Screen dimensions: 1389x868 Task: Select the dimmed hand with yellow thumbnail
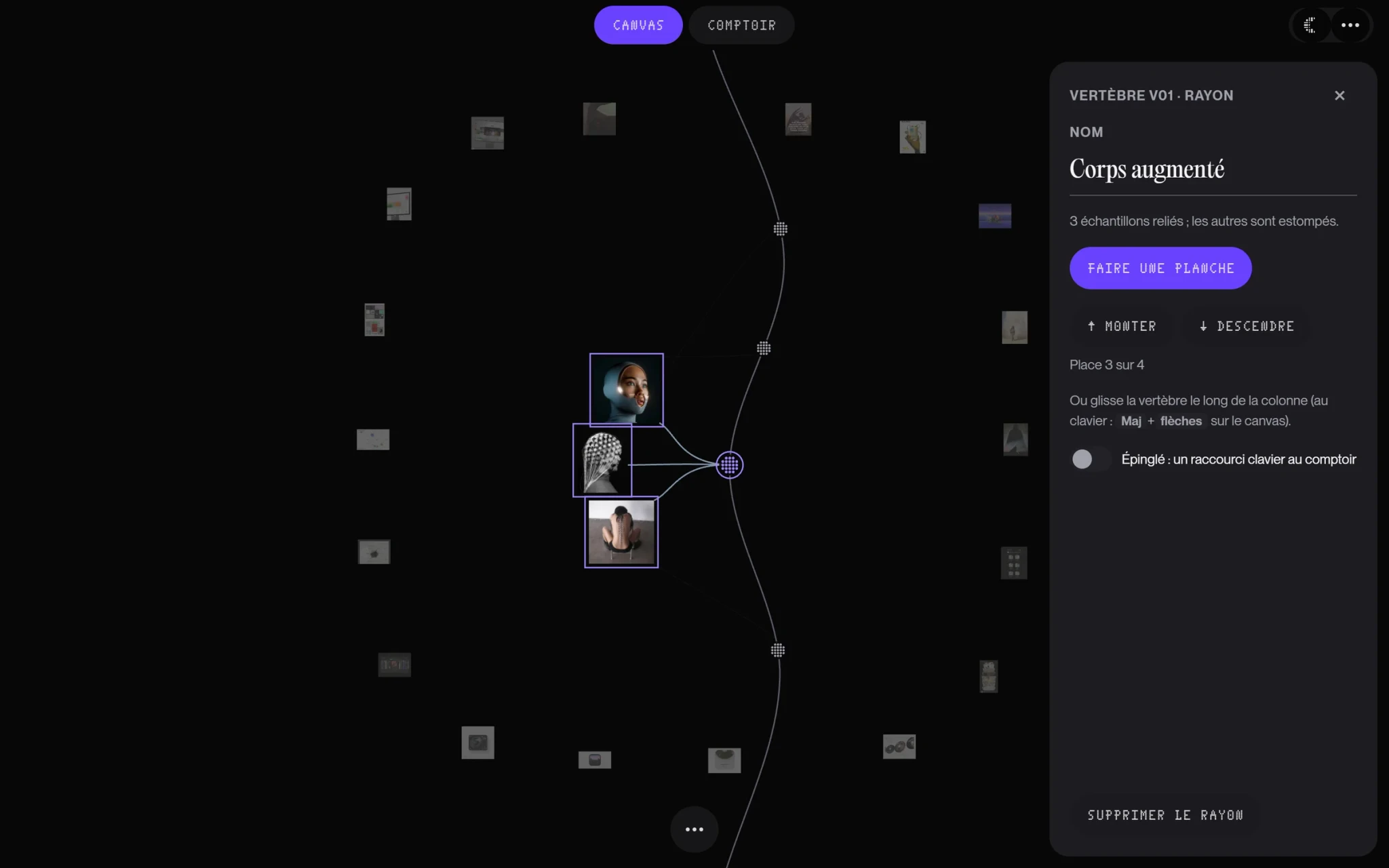click(913, 137)
